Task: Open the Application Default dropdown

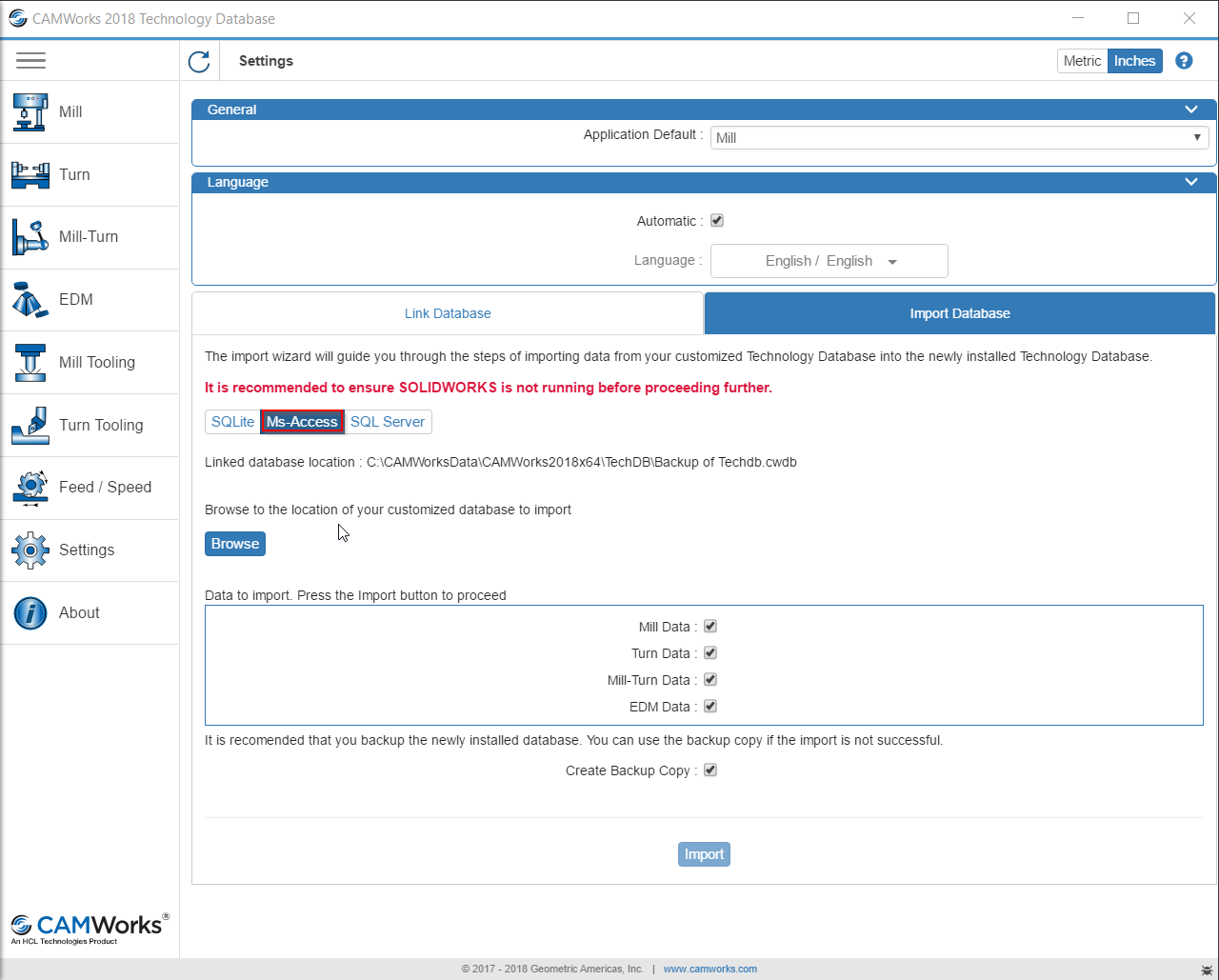Action: tap(960, 137)
